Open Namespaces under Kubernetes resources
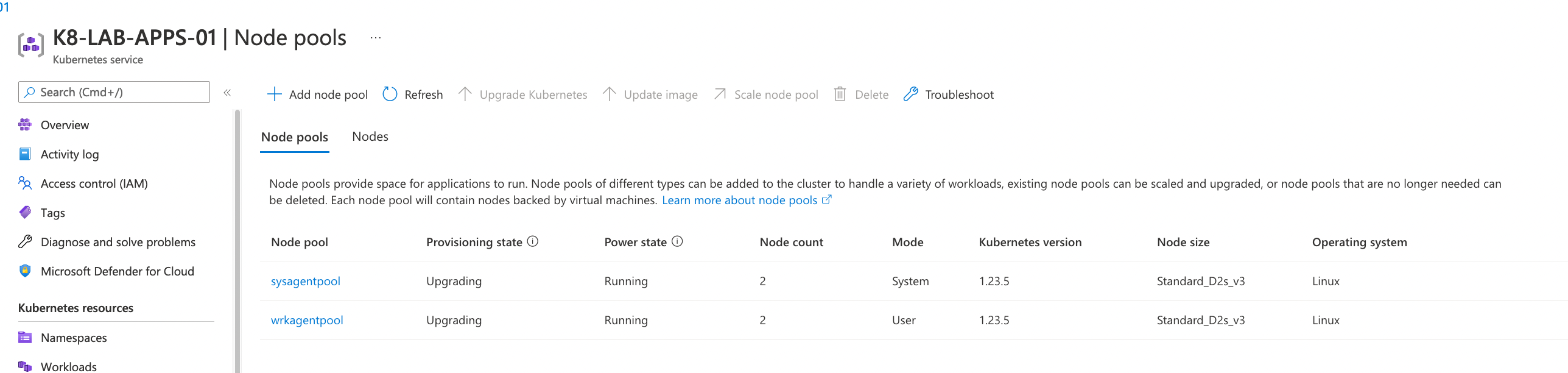The width and height of the screenshot is (1568, 373). click(x=74, y=338)
